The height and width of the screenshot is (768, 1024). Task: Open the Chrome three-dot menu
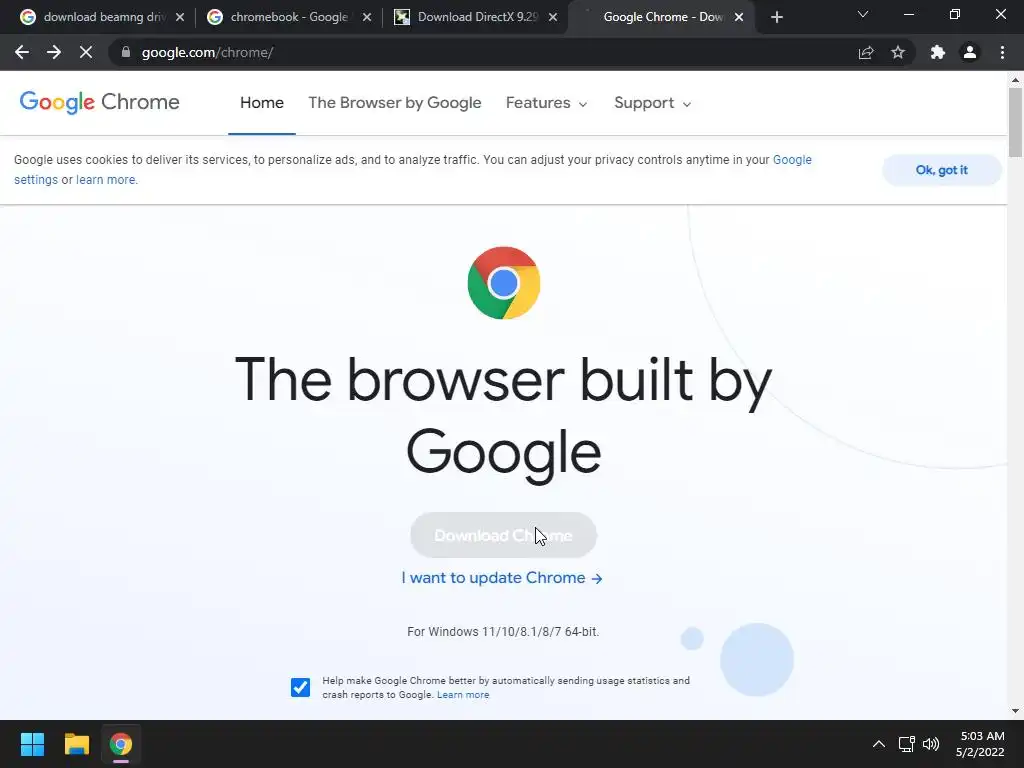1002,52
